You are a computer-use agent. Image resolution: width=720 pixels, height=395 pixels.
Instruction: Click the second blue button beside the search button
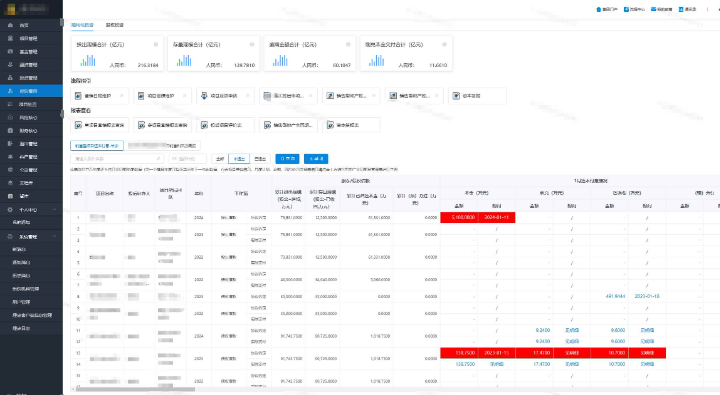(x=316, y=159)
